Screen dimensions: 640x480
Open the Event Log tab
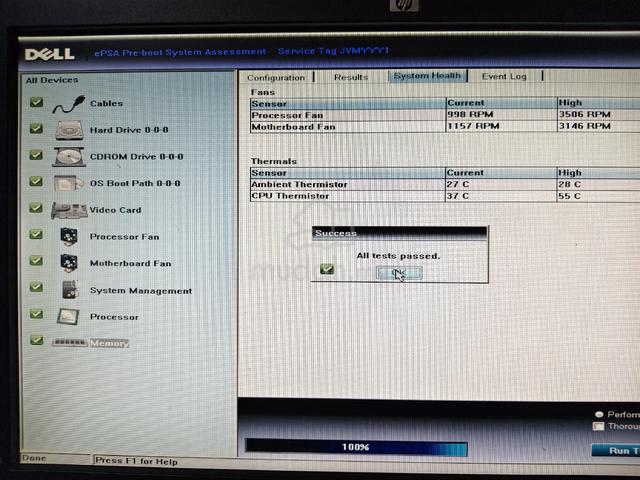pos(504,76)
